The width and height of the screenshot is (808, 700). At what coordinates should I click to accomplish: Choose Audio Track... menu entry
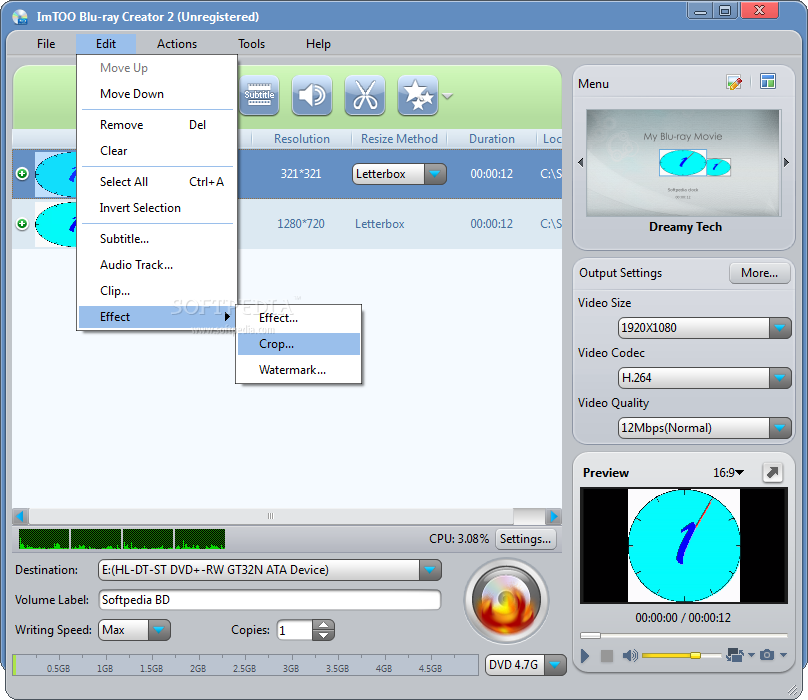[157, 264]
